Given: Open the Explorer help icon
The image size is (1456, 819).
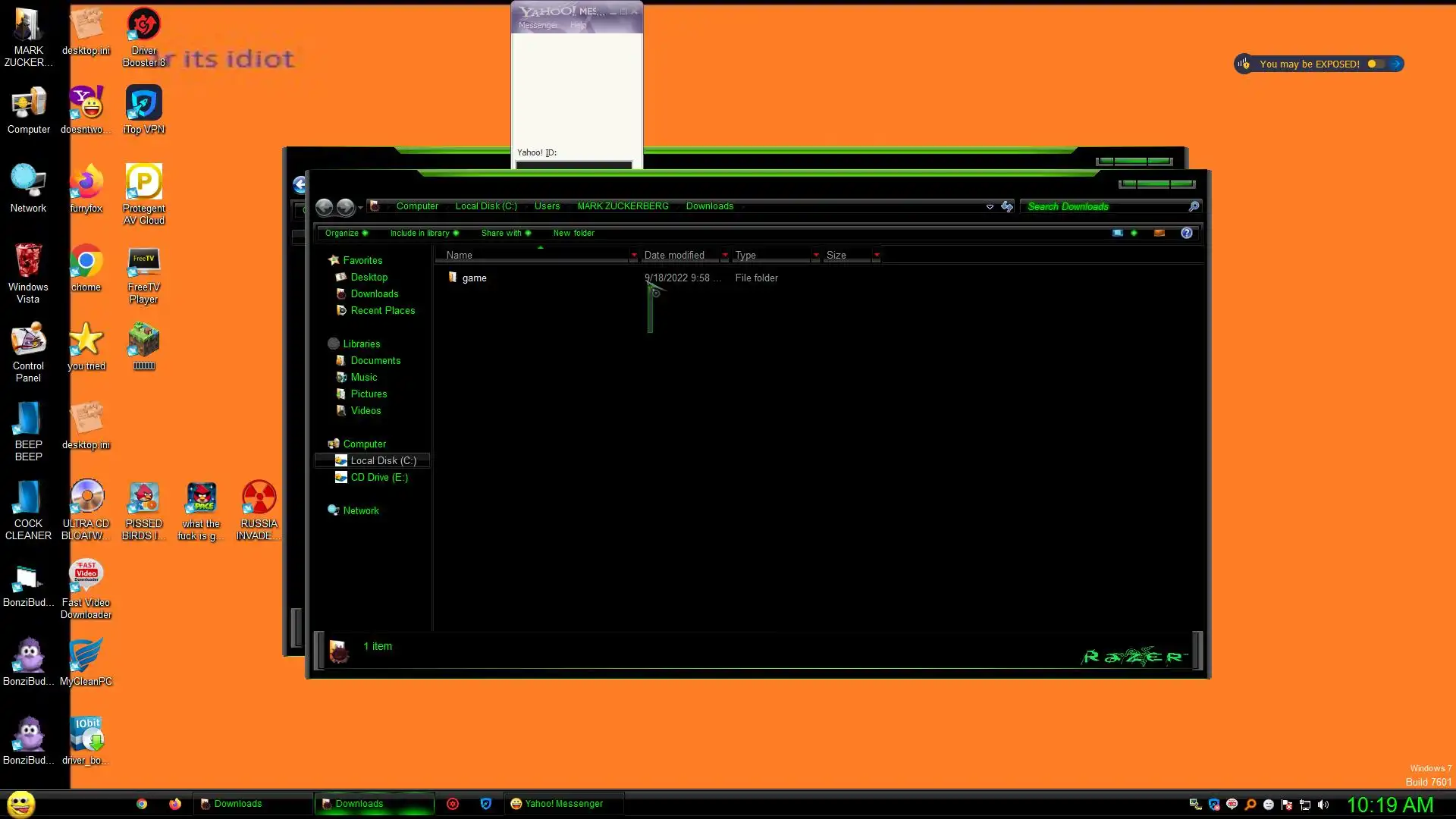Looking at the screenshot, I should pyautogui.click(x=1187, y=233).
